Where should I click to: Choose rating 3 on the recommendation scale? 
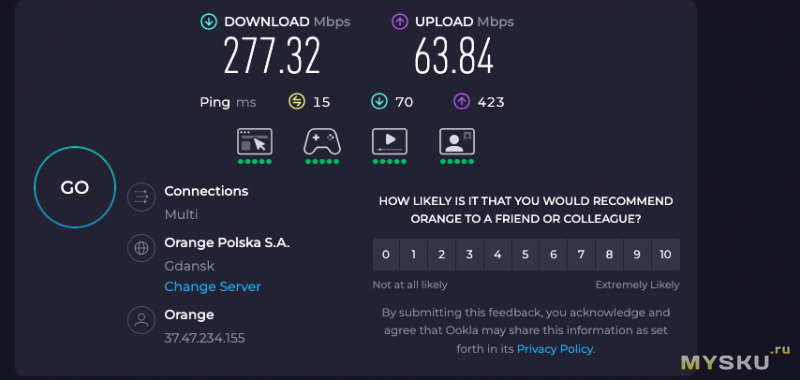[469, 255]
